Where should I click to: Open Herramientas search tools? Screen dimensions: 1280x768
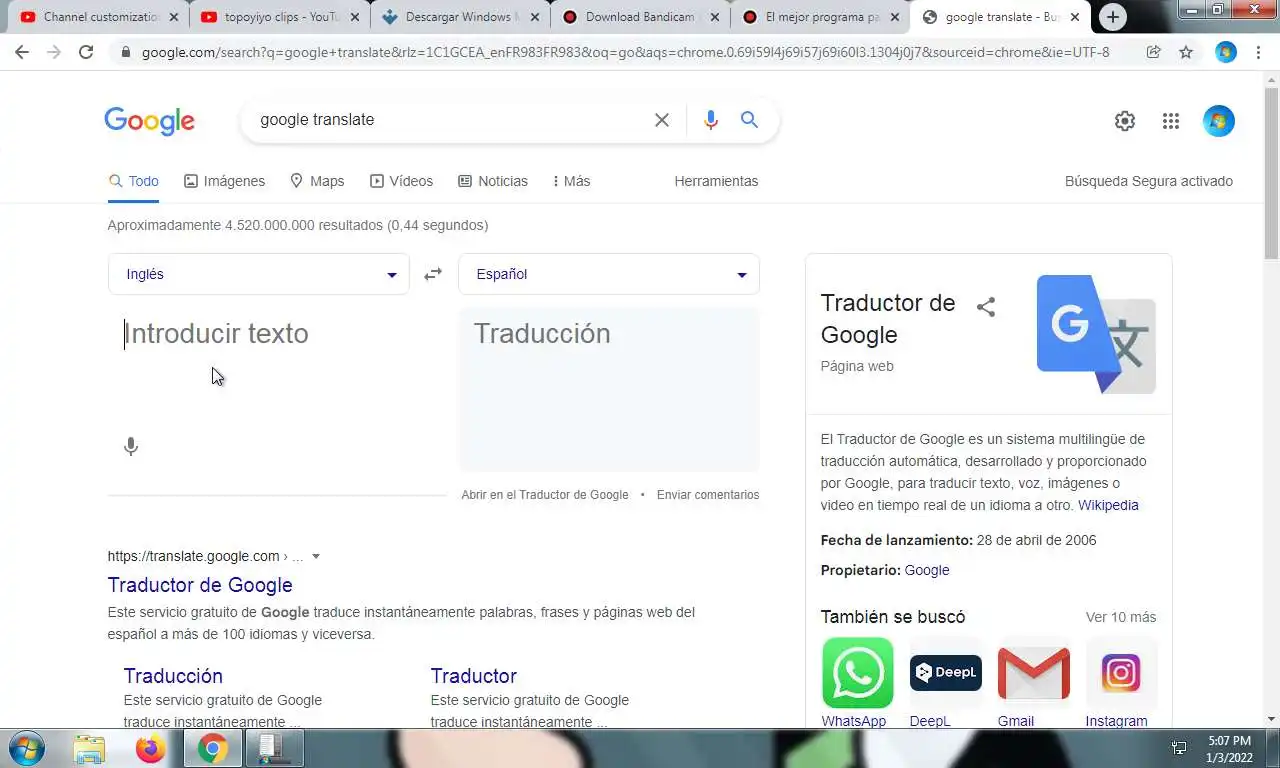coord(716,181)
